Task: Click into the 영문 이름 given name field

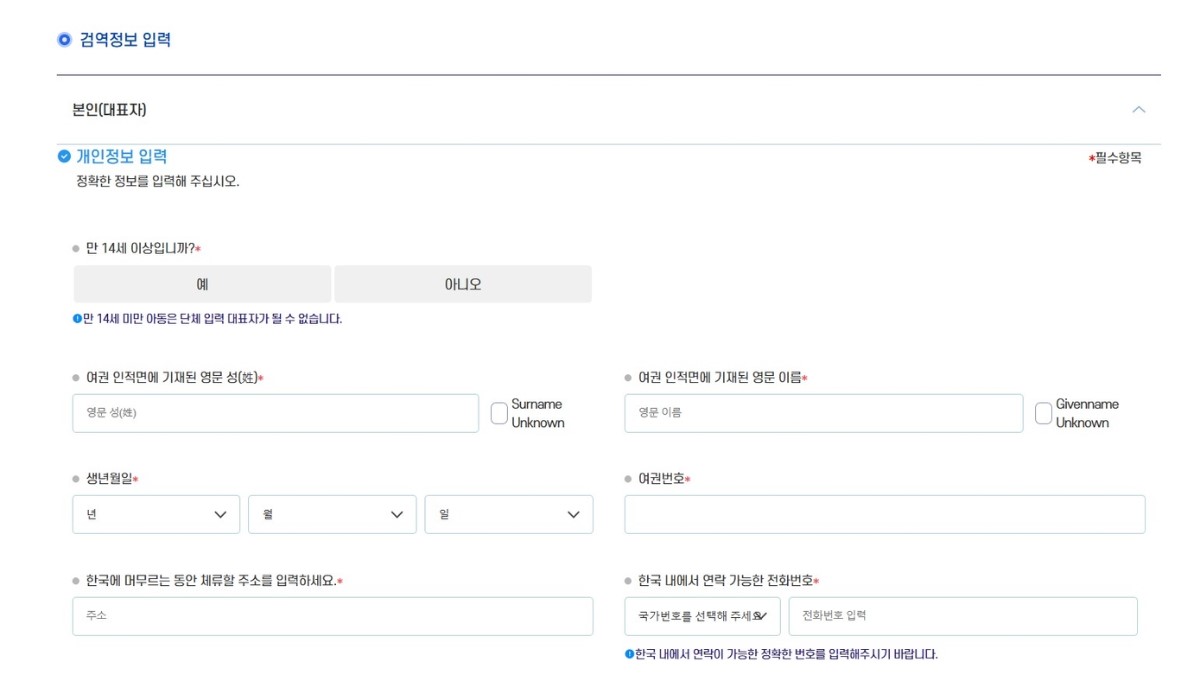Action: coord(823,413)
